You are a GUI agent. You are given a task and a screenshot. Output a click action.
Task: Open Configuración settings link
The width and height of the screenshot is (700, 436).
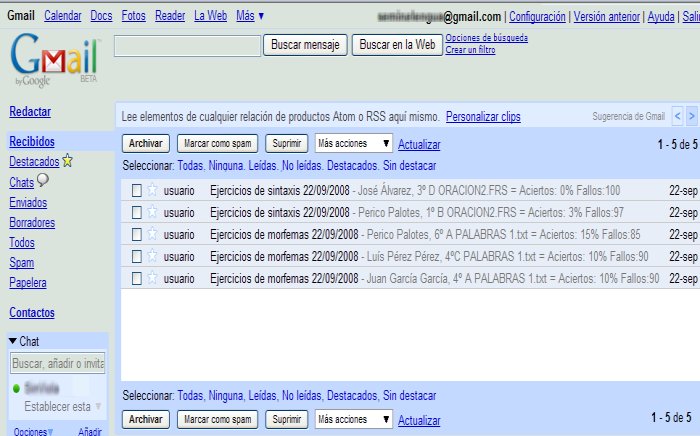click(538, 17)
